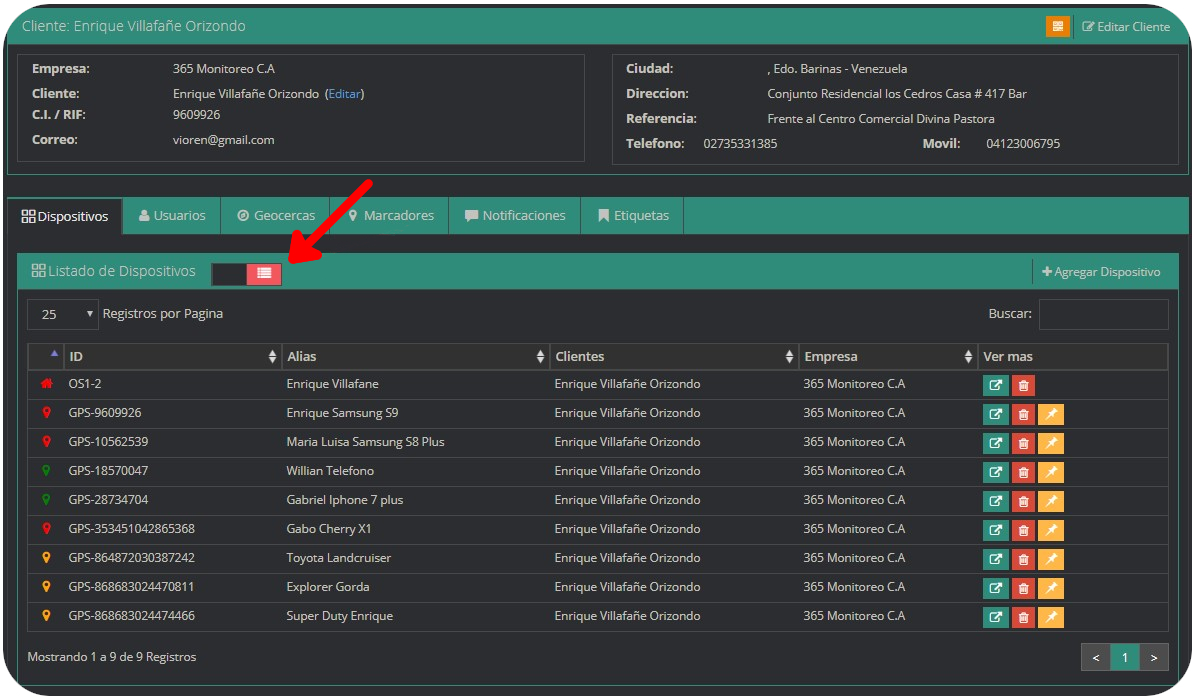
Task: Delete the OS1-2 device row
Action: (x=1023, y=386)
